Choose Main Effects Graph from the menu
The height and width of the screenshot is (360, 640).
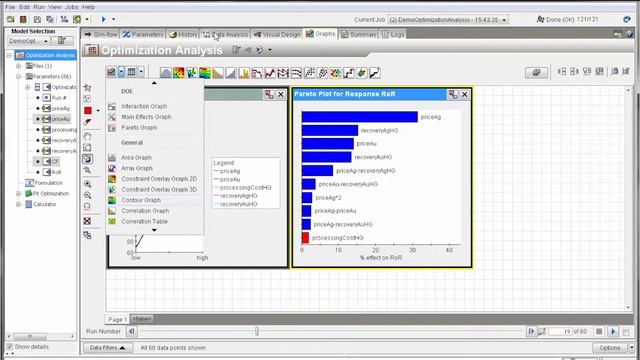pyautogui.click(x=146, y=117)
